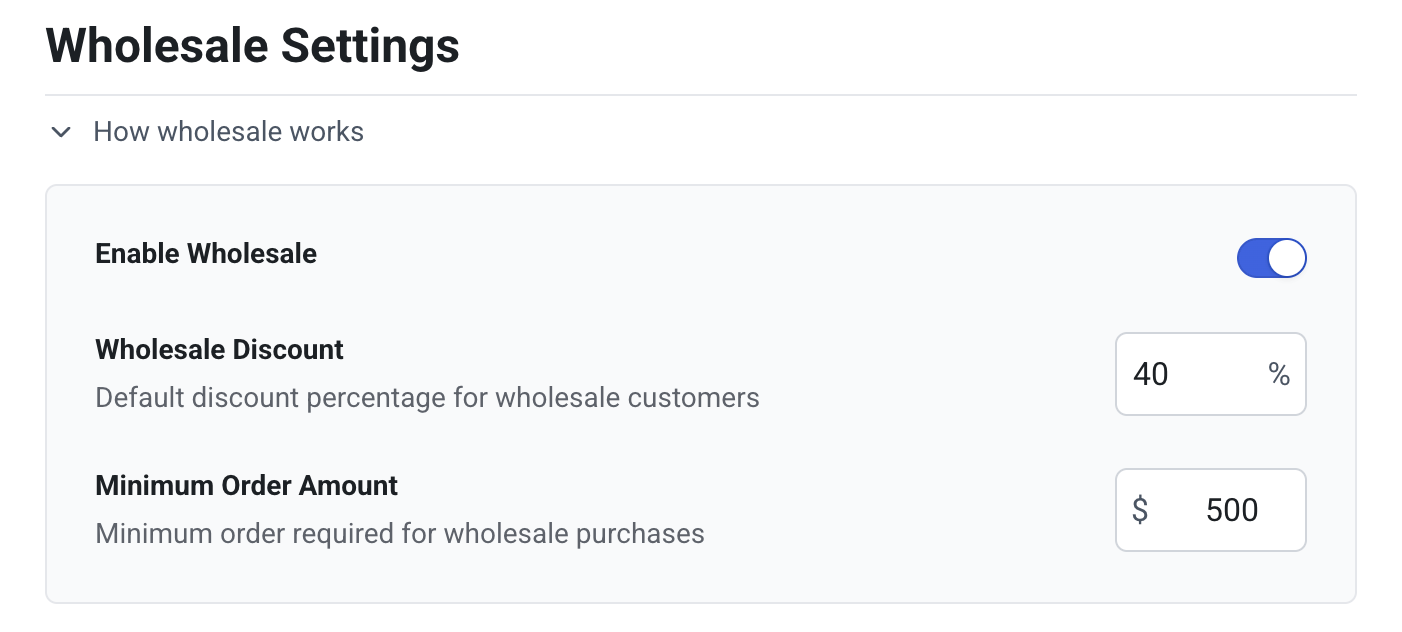Click the divider line under Wholesale Settings

tap(700, 95)
